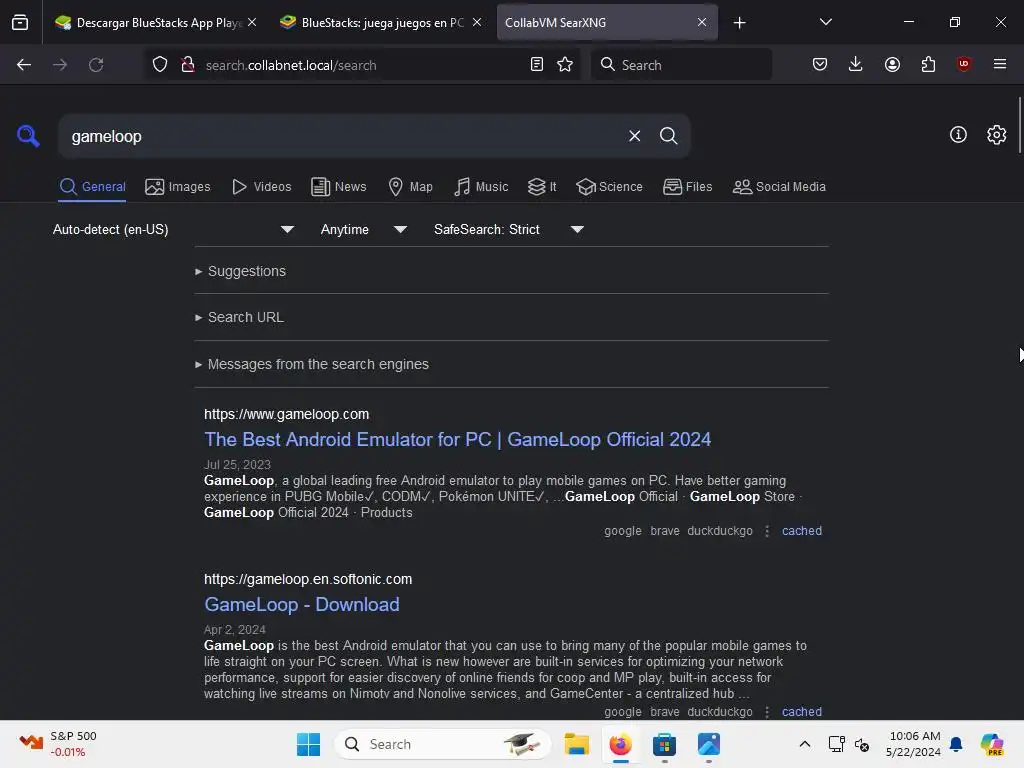Image resolution: width=1024 pixels, height=768 pixels.
Task: Open notification bell in system tray
Action: (956, 744)
